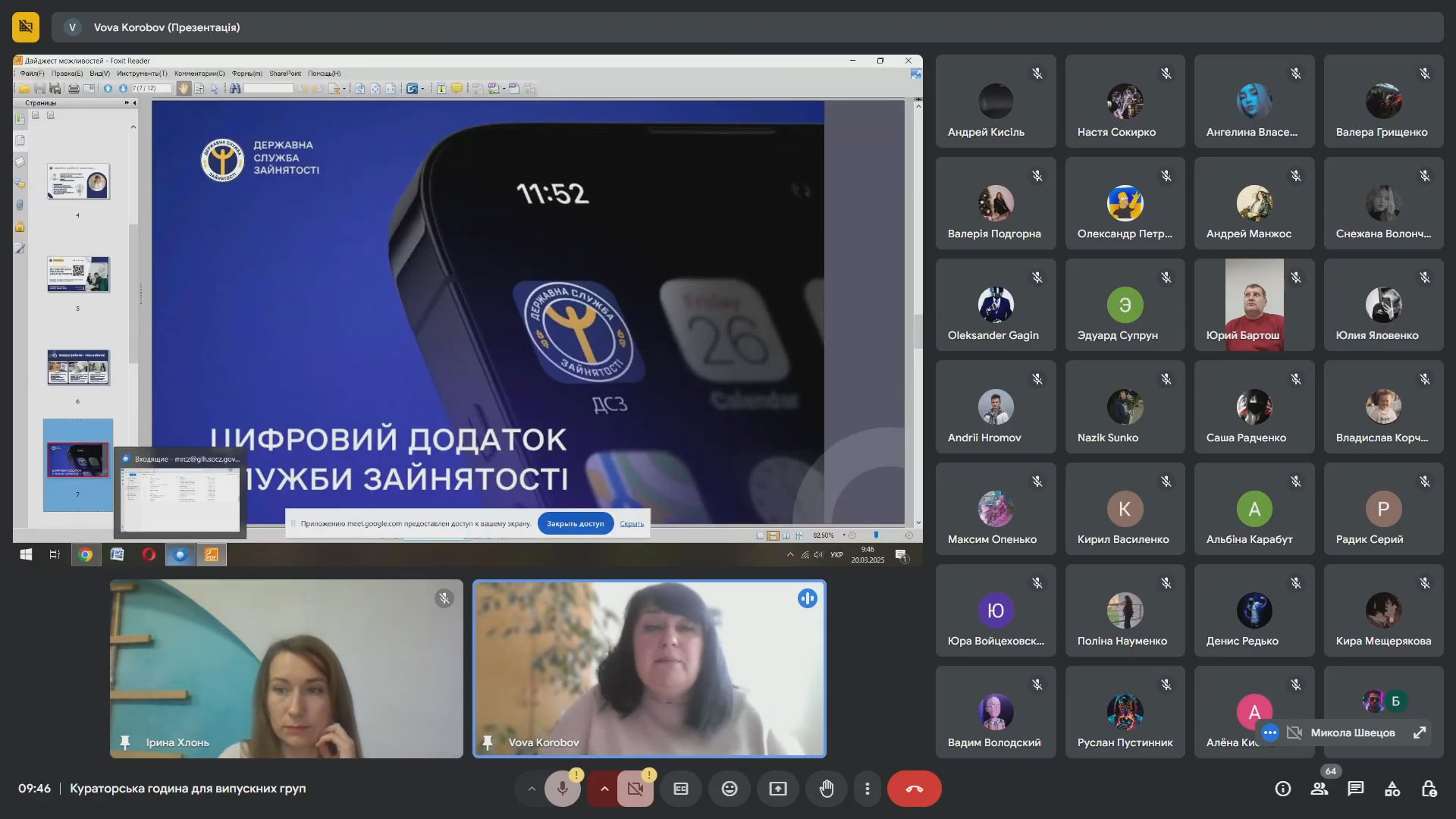Select Андрей Кисіль participant tile
Screen dimensions: 1456x819
tap(996, 101)
